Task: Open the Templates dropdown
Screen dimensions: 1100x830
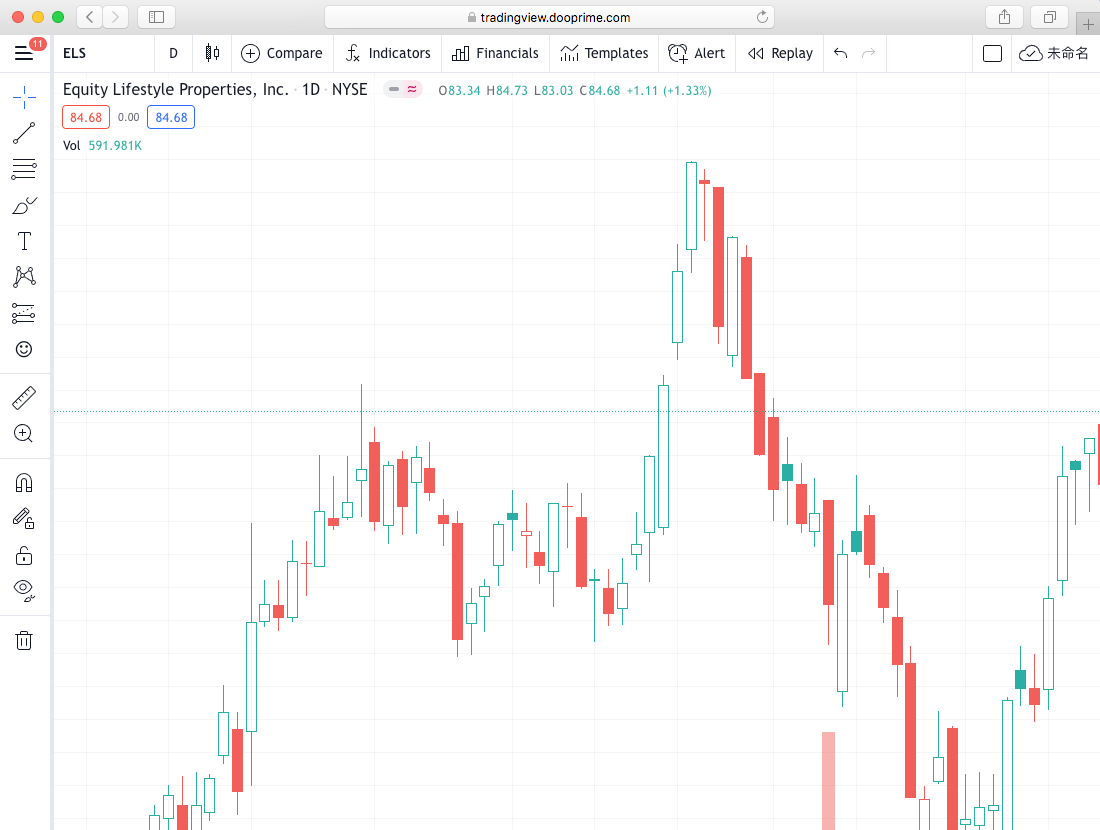Action: tap(604, 53)
